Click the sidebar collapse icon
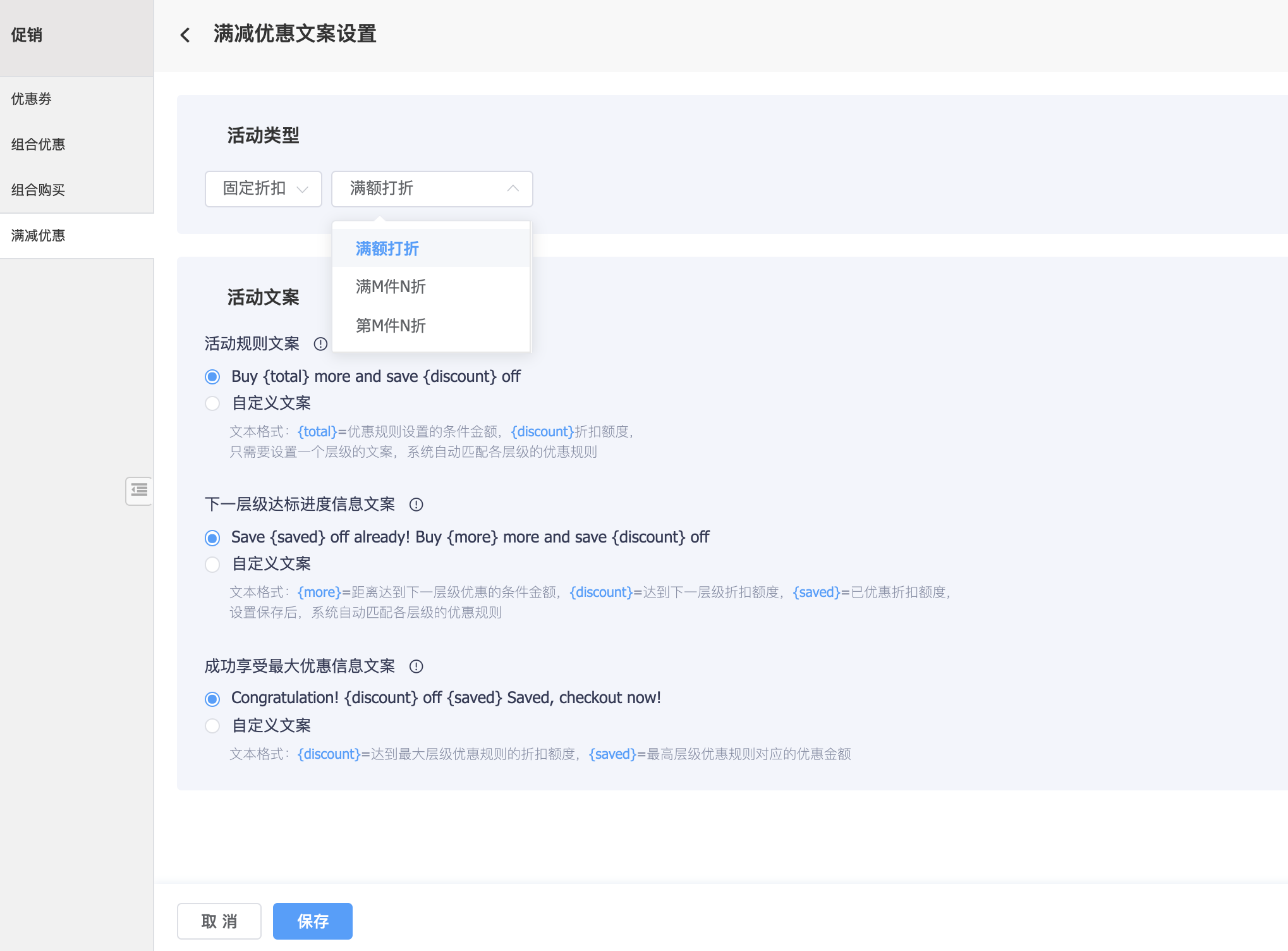The width and height of the screenshot is (1288, 951). 139,491
